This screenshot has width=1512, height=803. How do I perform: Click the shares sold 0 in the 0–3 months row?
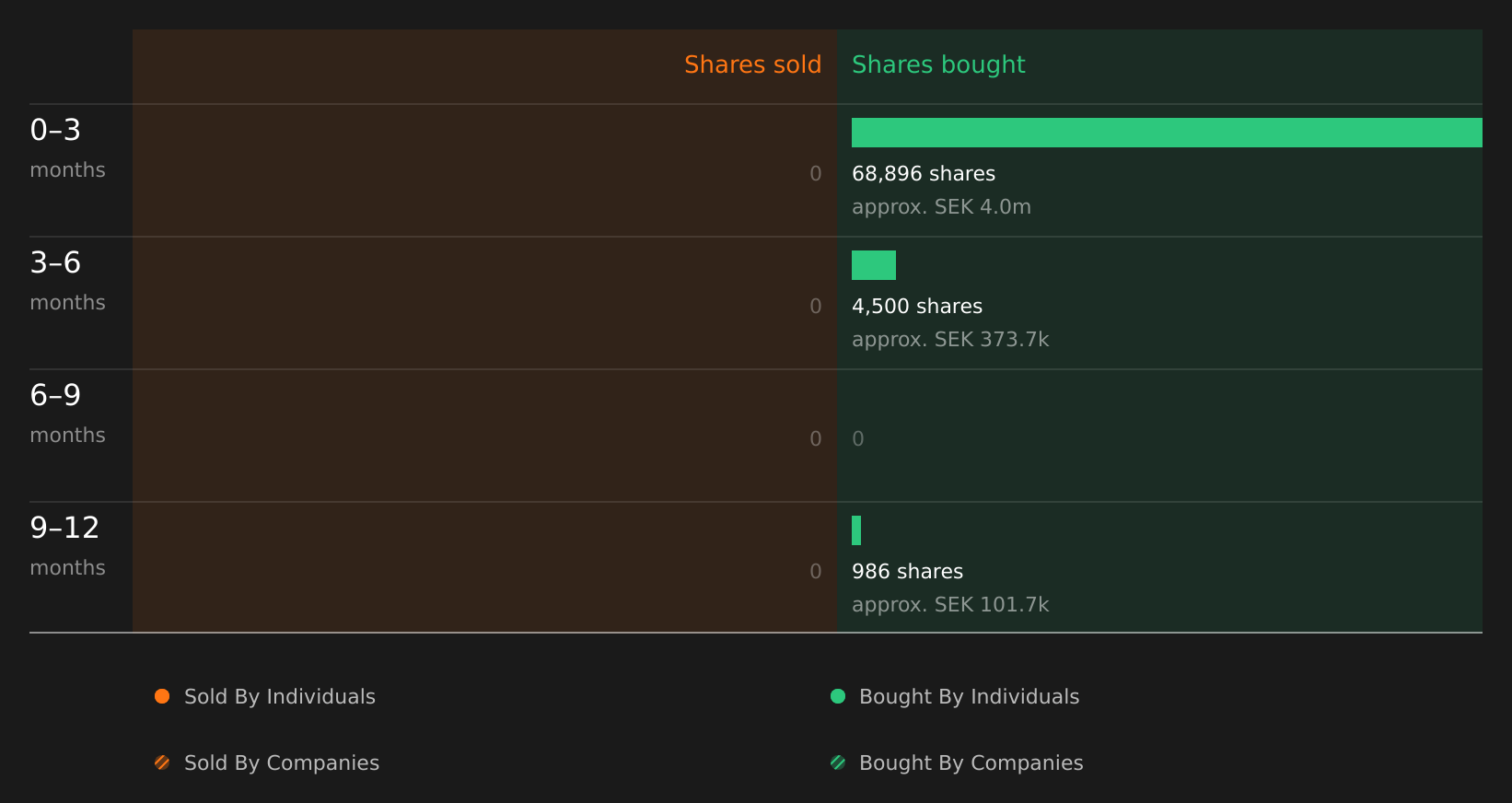816,174
